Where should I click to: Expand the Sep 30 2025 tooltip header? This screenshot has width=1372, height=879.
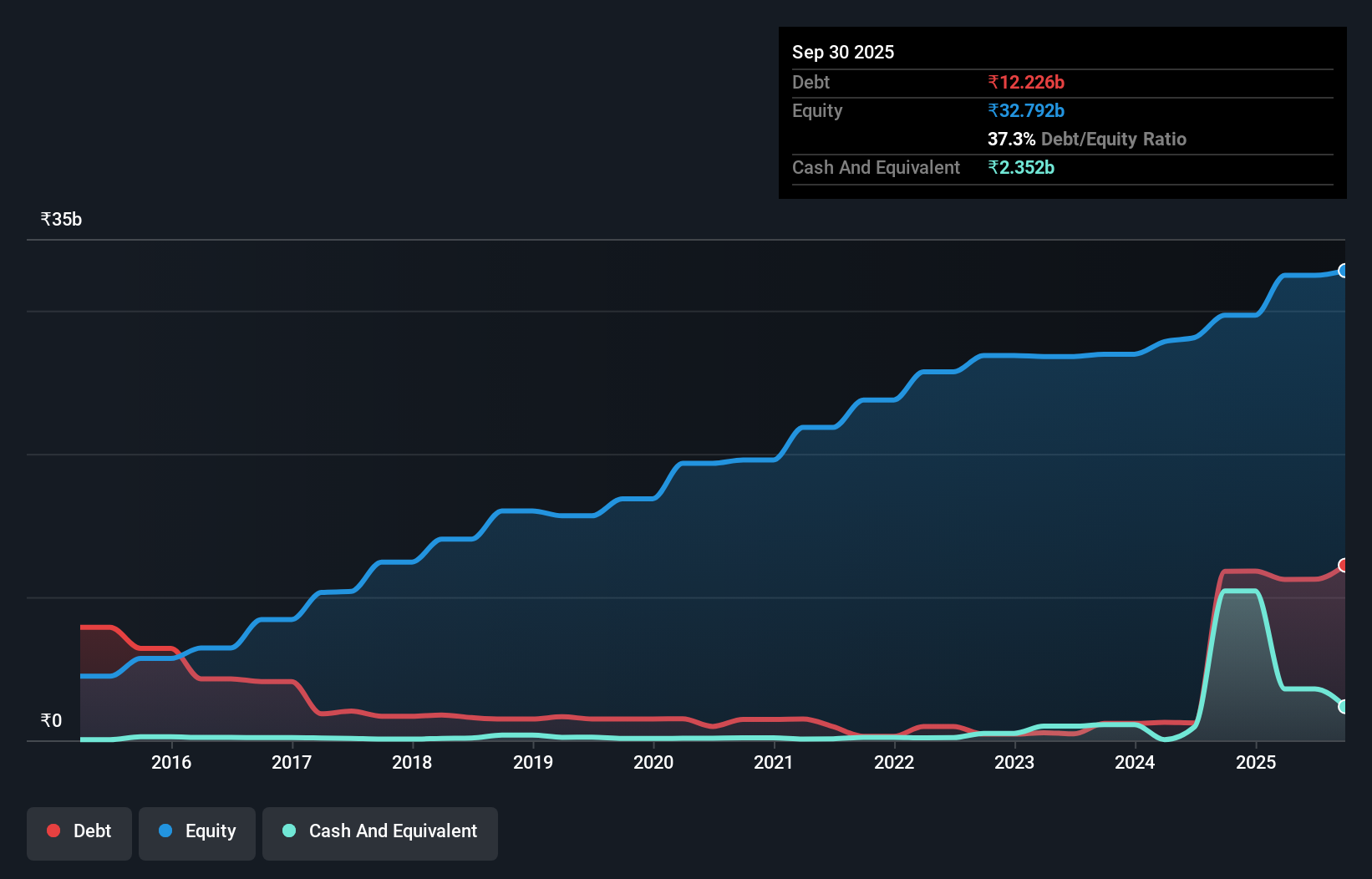843,52
